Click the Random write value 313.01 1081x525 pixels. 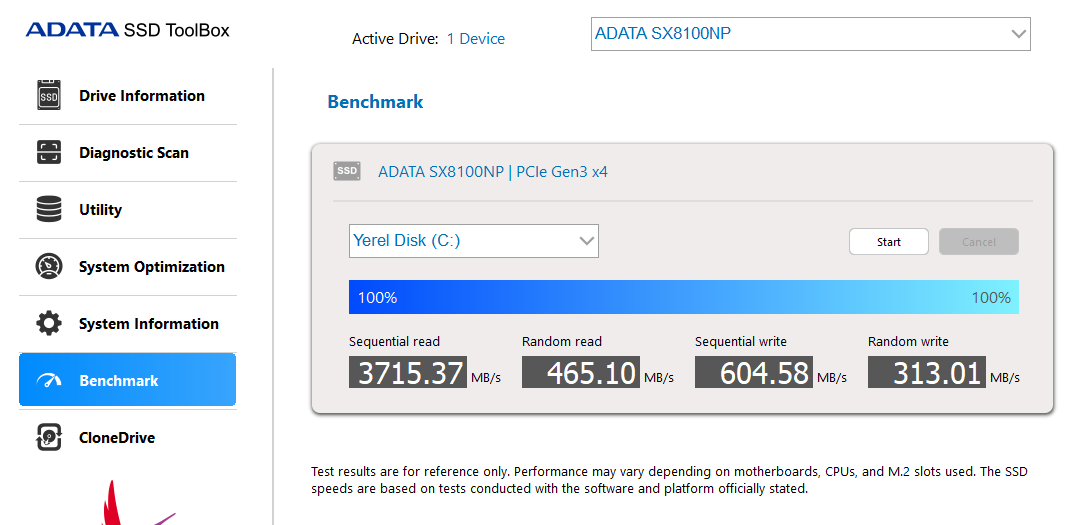pos(927,372)
